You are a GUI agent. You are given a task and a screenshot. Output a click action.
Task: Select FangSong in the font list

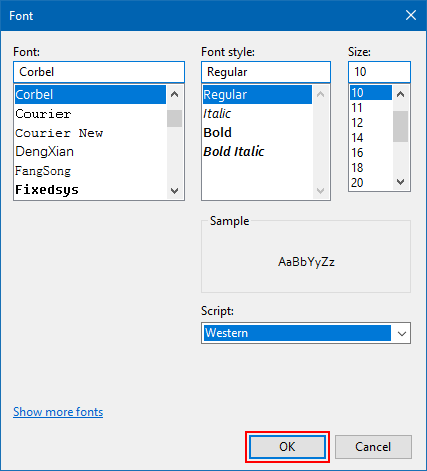90,171
